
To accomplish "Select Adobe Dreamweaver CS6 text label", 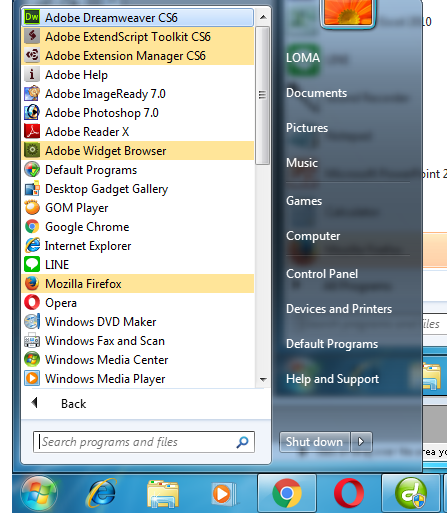I will (111, 17).
